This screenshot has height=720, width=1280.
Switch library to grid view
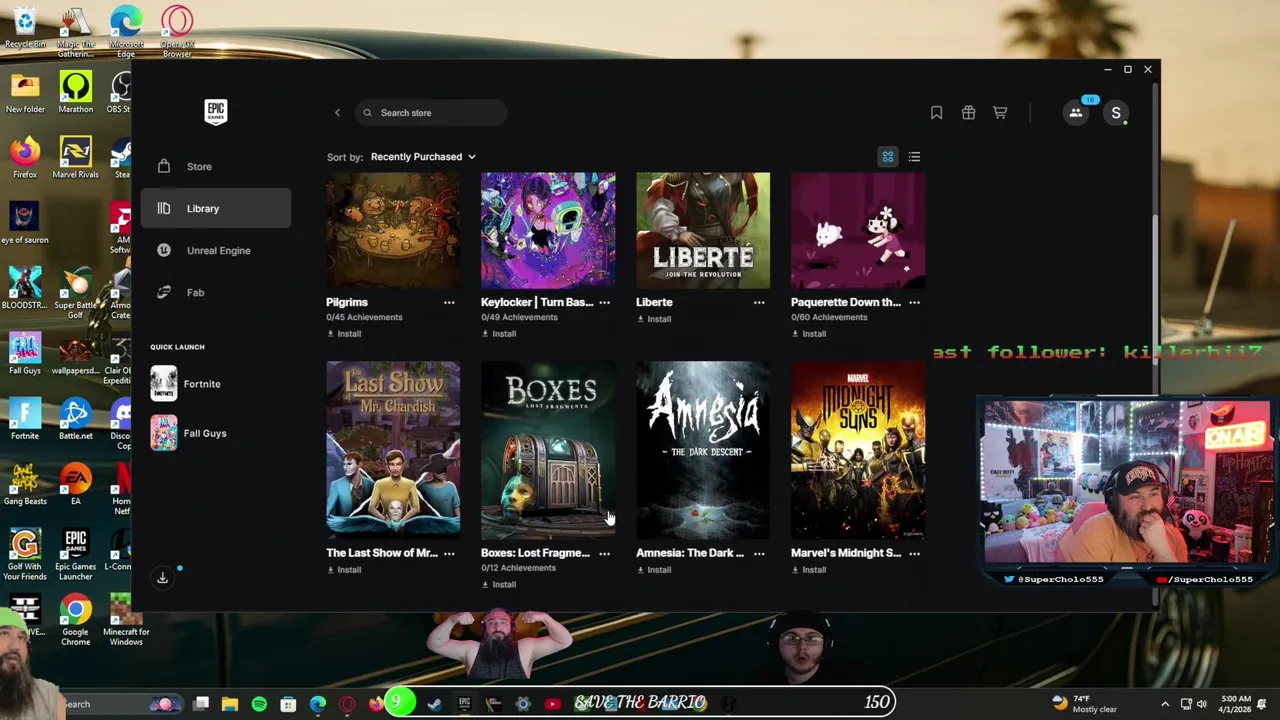coord(887,157)
